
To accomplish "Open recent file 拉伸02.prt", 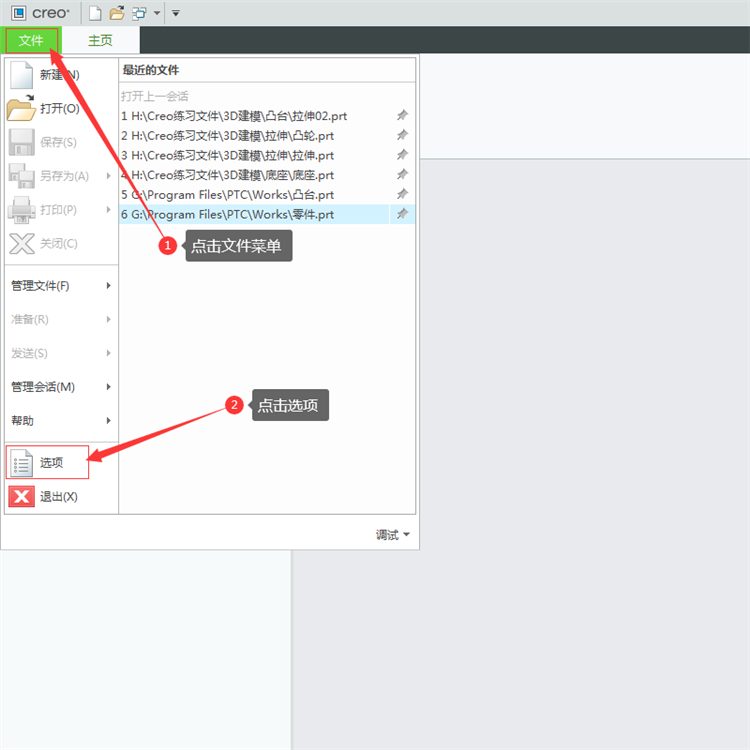I will point(254,116).
